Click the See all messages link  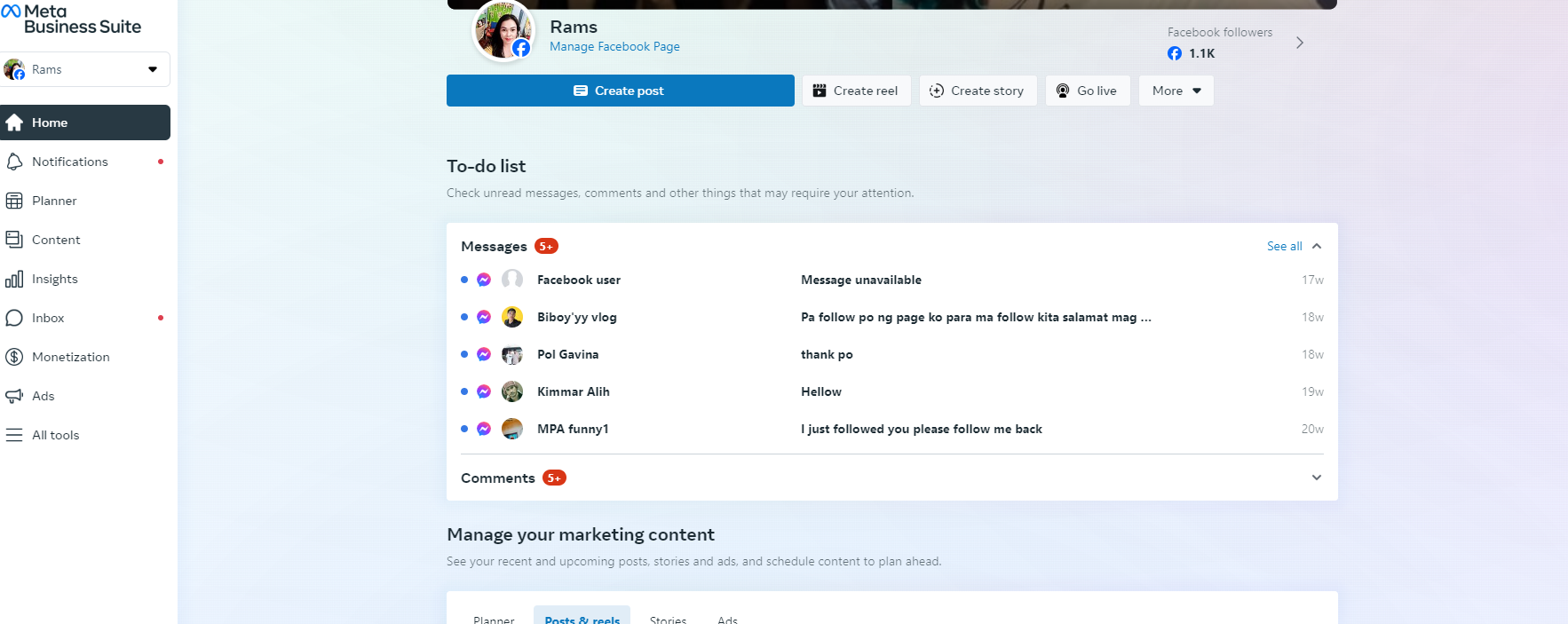[1284, 246]
